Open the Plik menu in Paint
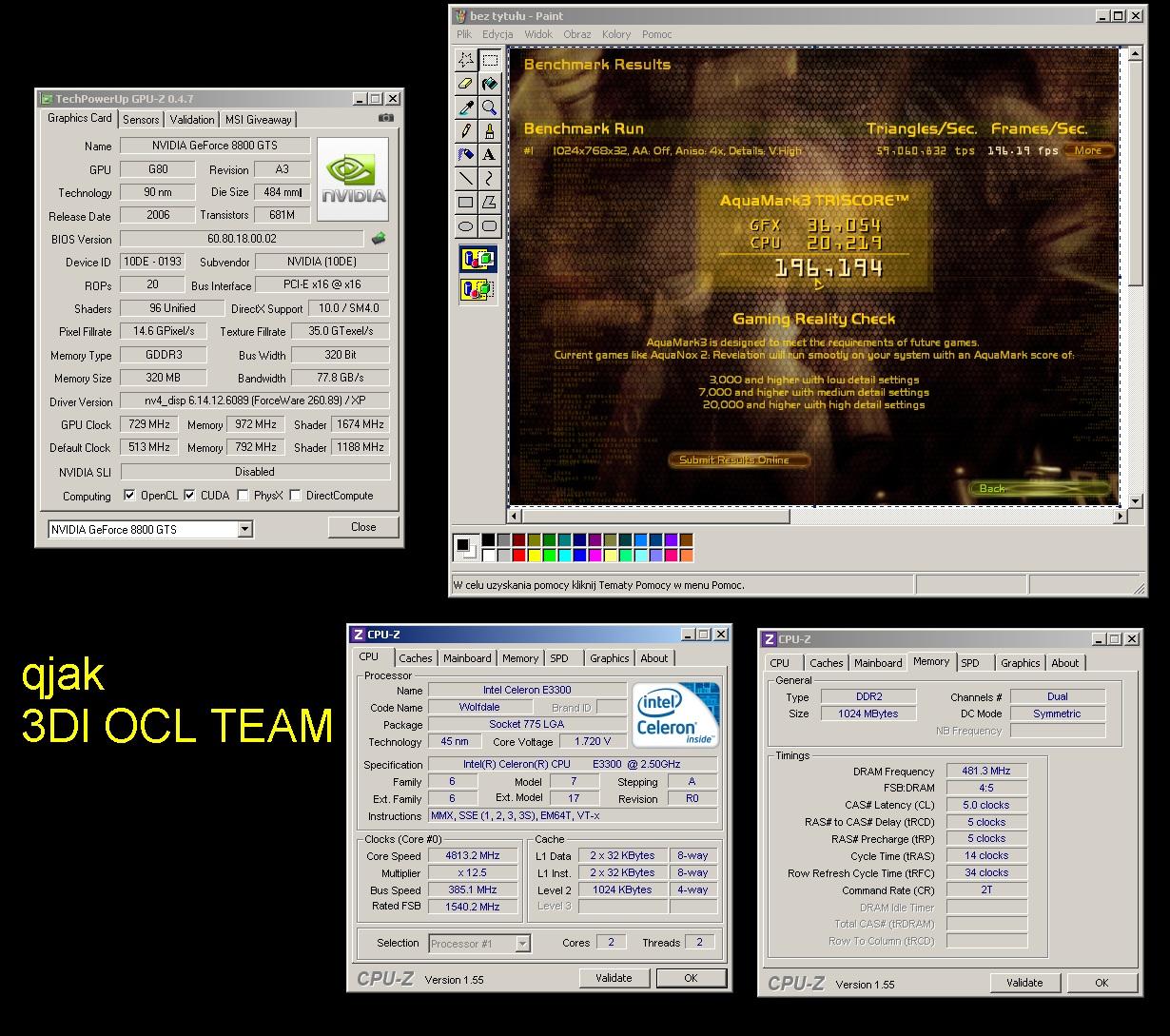This screenshot has width=1170, height=1036. coord(464,34)
